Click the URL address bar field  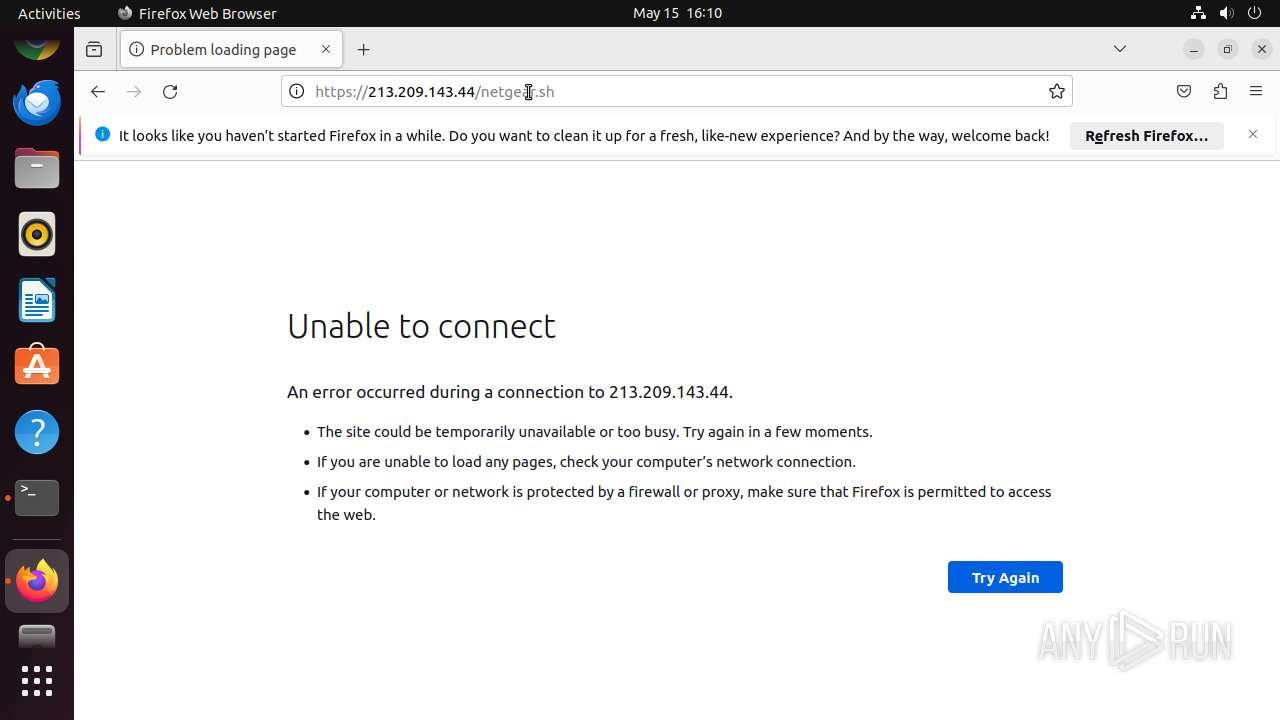(676, 91)
